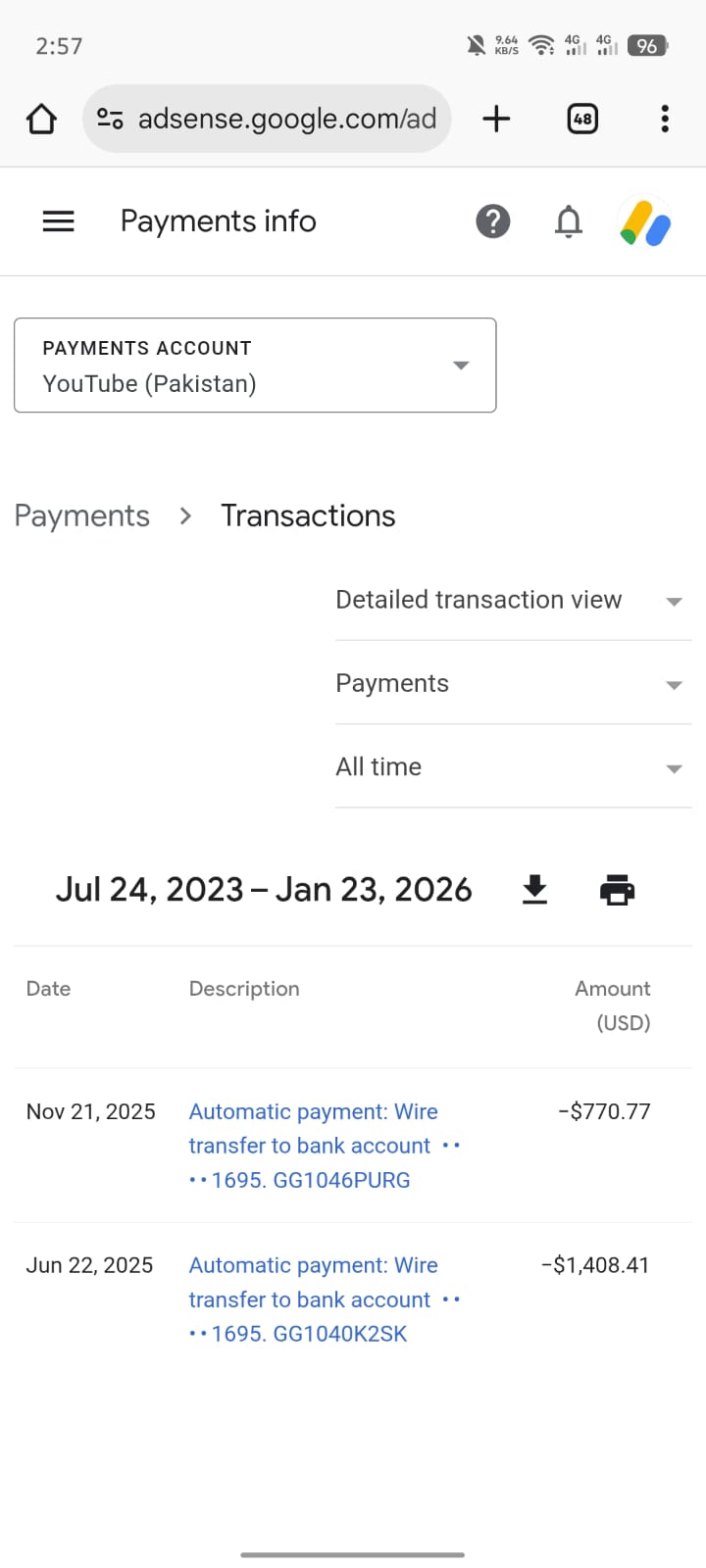Tap the adsense.google.com address bar
Viewport: 706px width, 1568px height.
point(286,120)
